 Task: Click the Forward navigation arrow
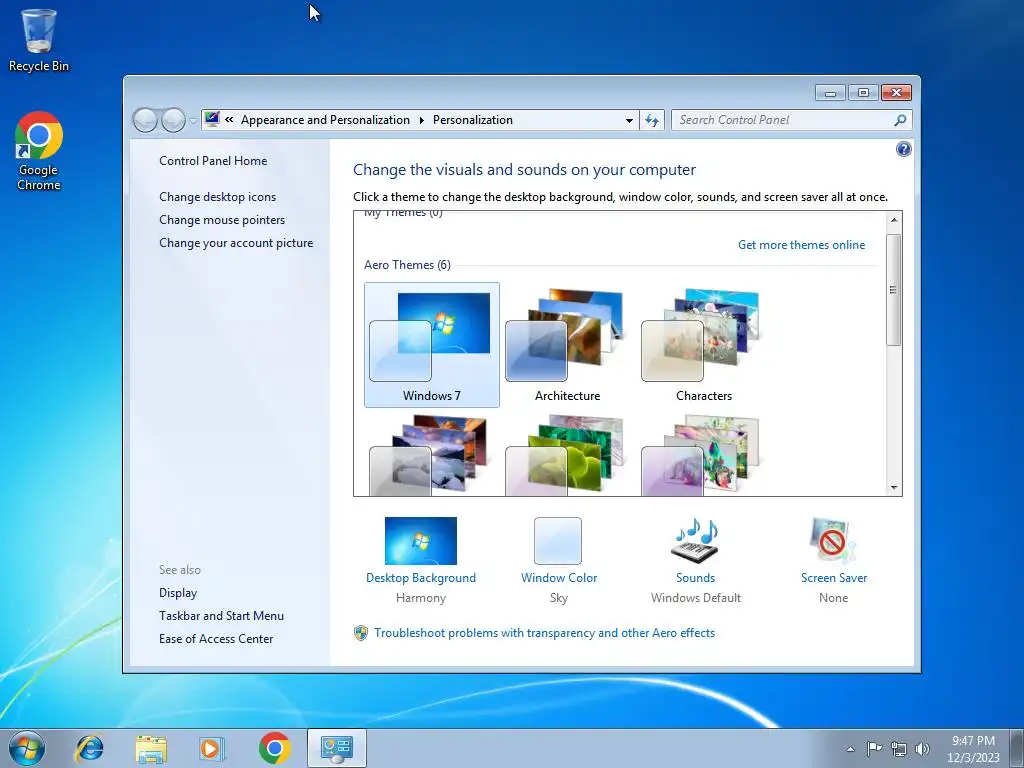[173, 120]
